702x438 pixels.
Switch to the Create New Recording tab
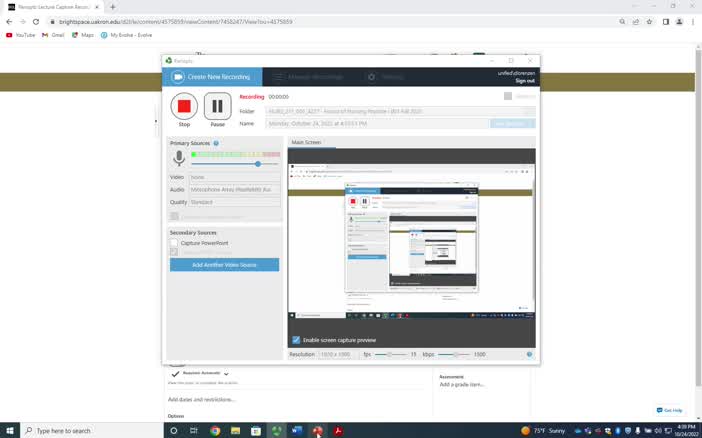tap(212, 77)
